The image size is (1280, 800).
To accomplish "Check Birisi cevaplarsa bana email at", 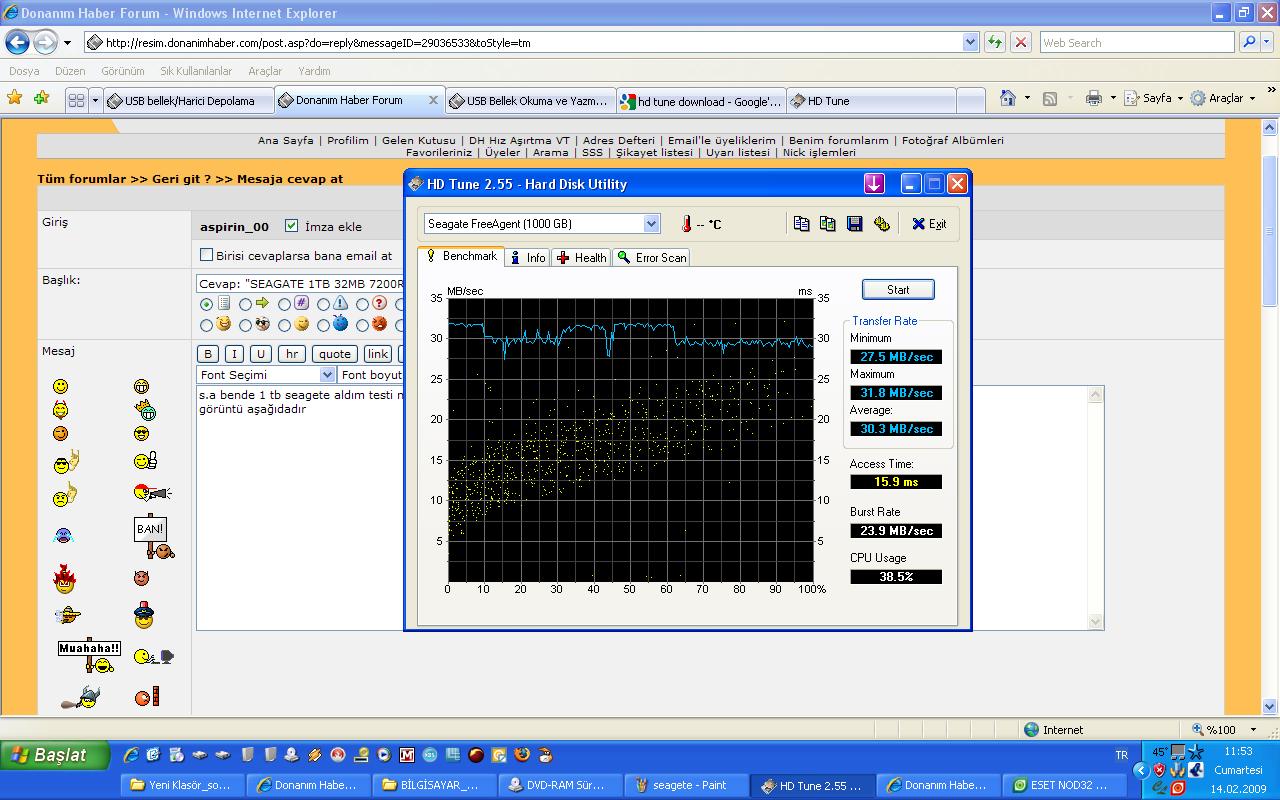I will pos(207,255).
